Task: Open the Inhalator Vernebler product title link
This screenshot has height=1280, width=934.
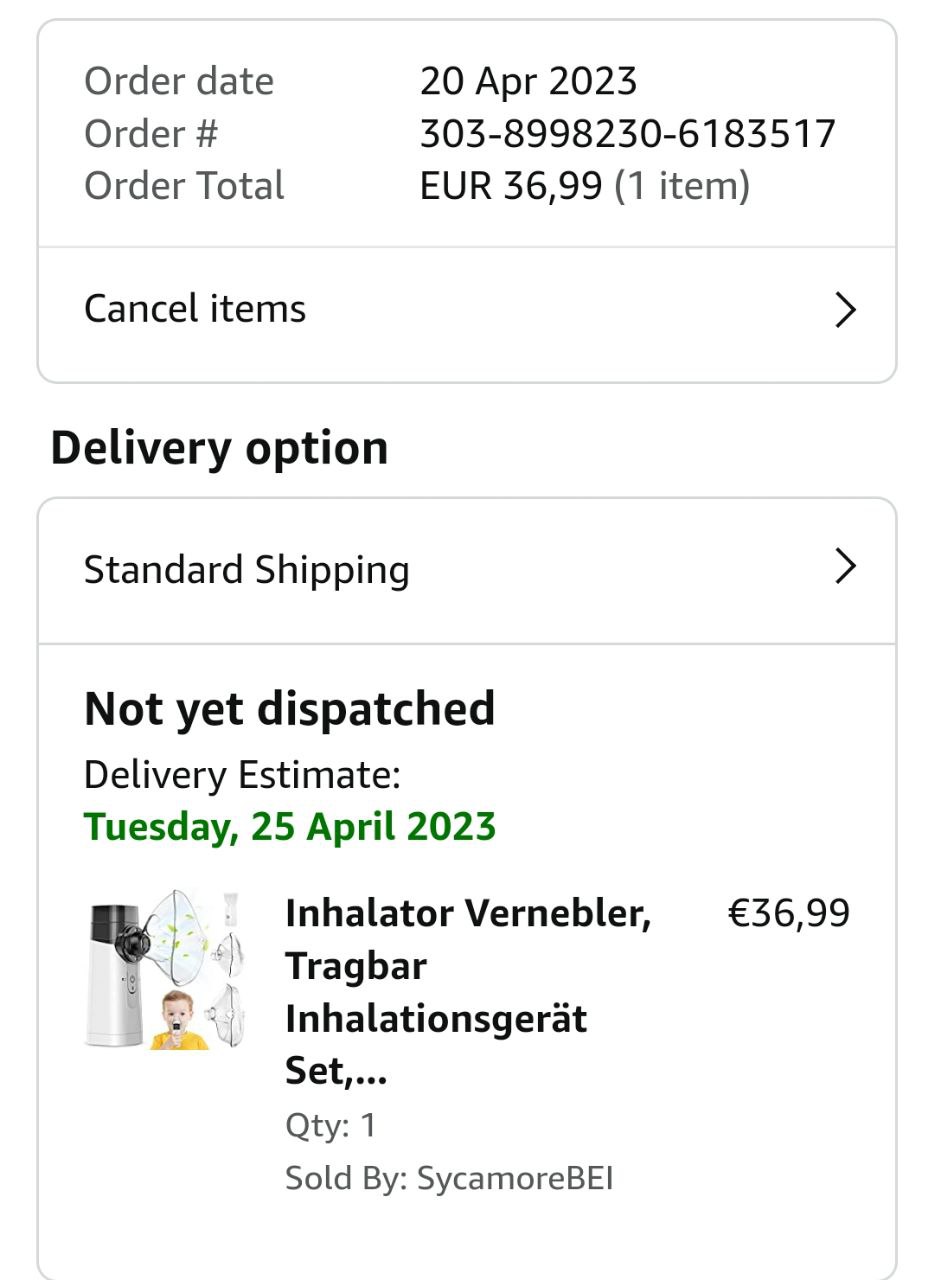Action: tap(468, 992)
